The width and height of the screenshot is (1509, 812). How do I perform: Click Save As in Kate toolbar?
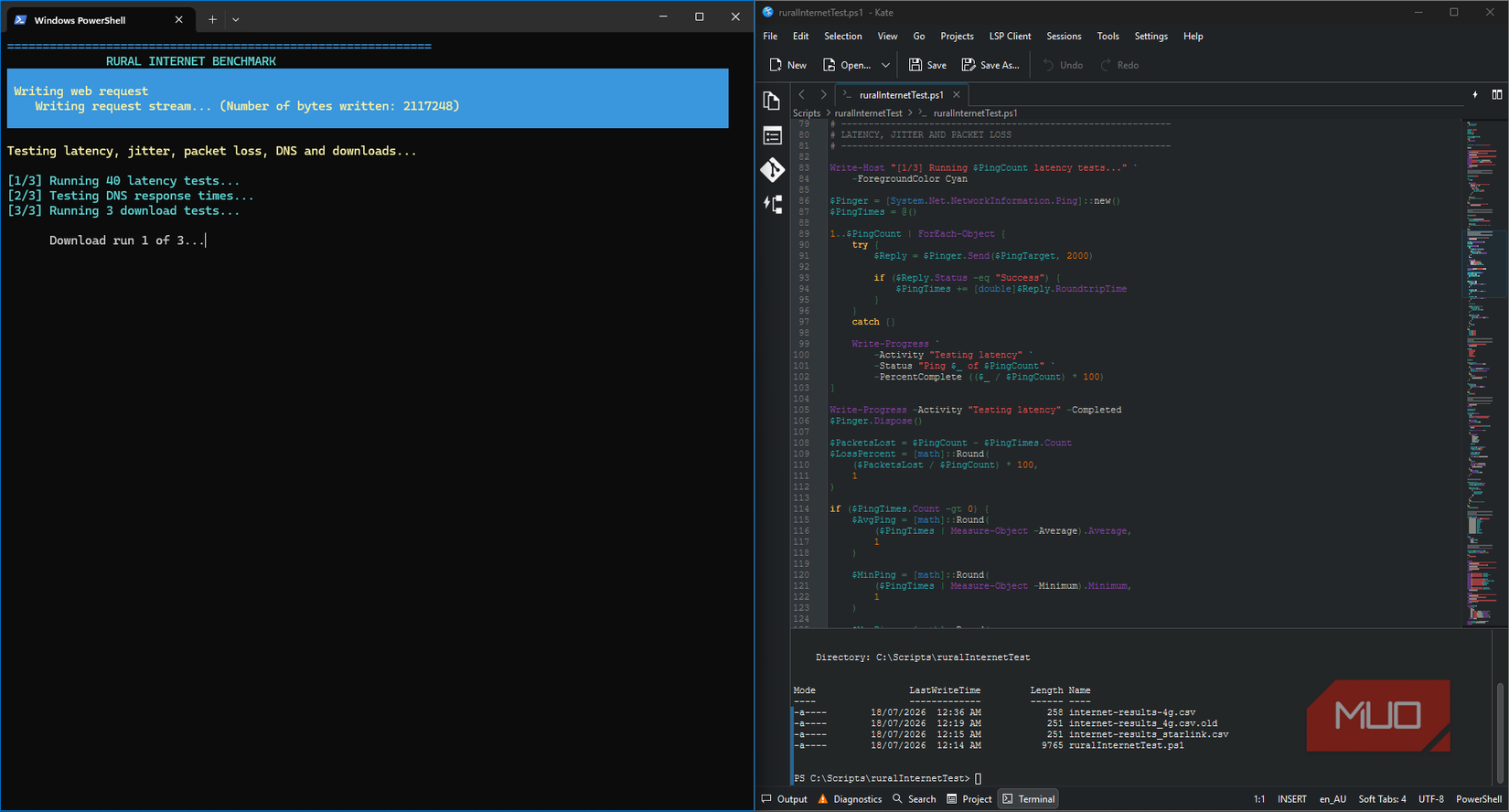tap(990, 65)
